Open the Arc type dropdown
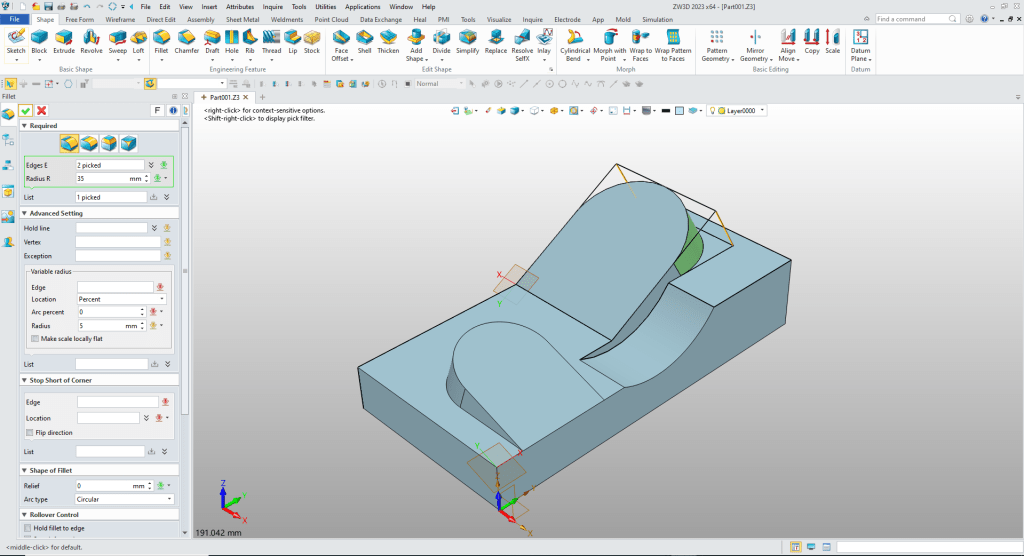 pos(124,499)
